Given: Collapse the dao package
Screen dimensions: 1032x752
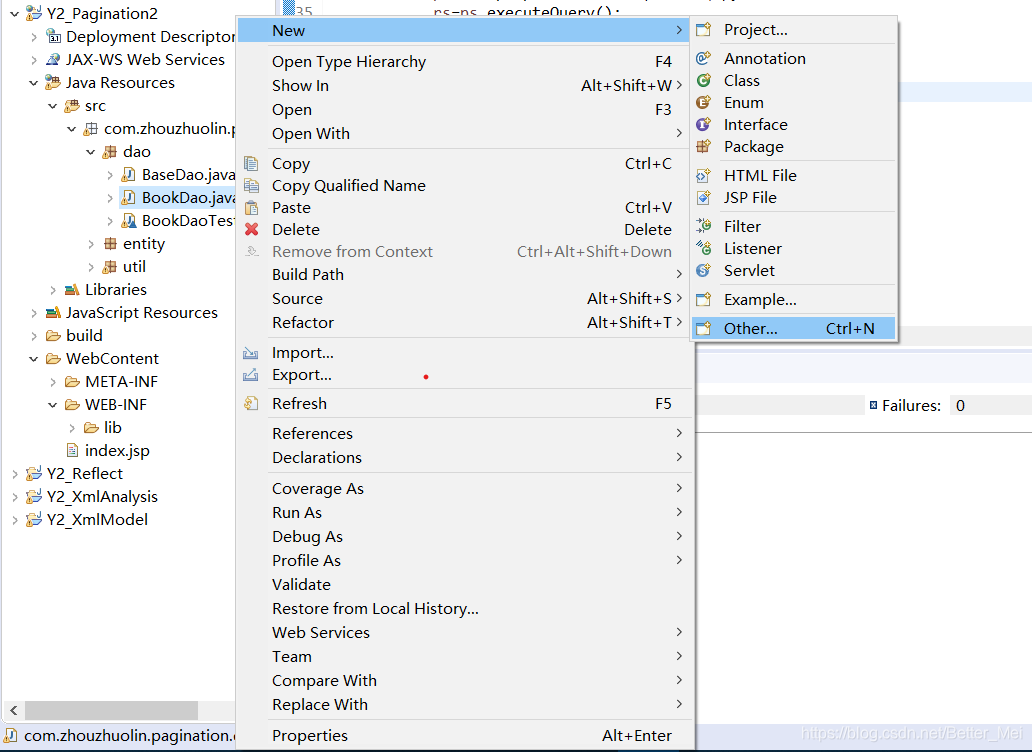Looking at the screenshot, I should click(x=91, y=152).
